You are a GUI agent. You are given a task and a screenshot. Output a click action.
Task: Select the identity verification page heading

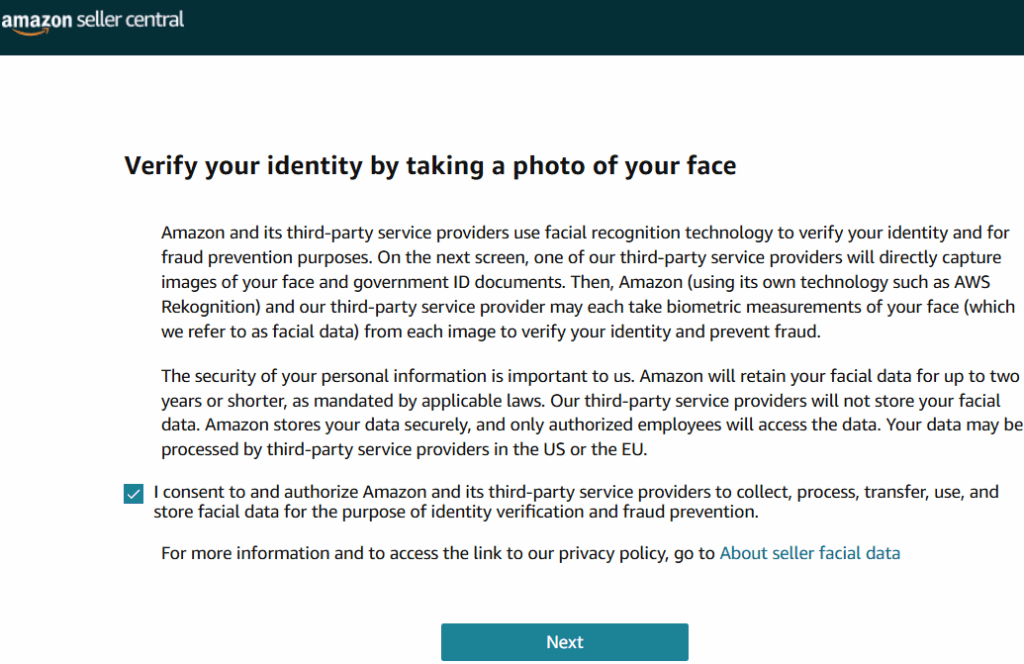tap(429, 165)
